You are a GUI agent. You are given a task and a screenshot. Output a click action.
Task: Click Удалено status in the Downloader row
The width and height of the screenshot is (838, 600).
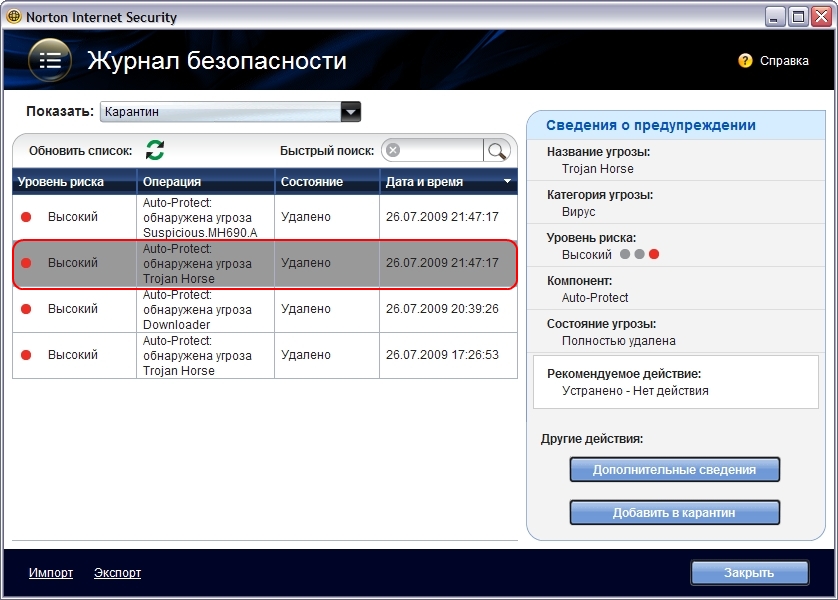coord(306,309)
